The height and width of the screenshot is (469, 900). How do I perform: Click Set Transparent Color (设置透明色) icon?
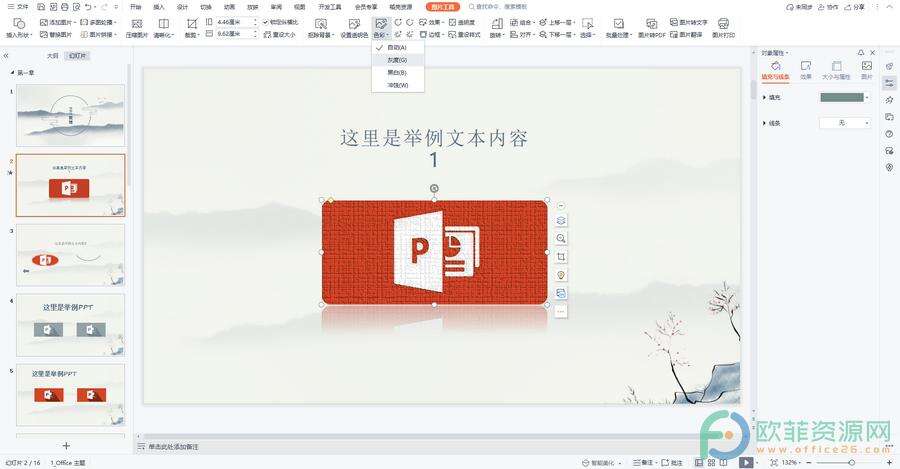coord(354,24)
